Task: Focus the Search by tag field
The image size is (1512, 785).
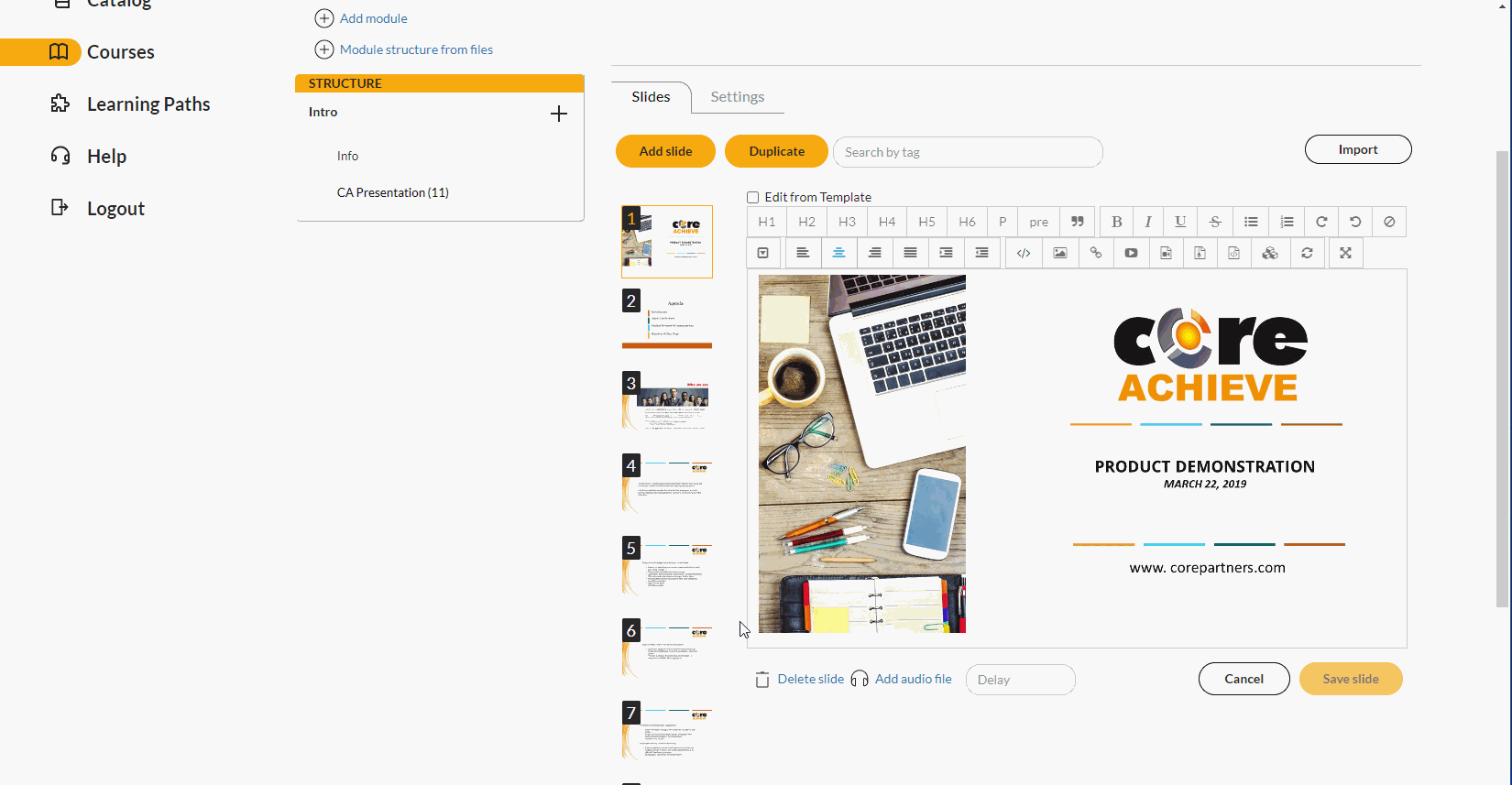Action: [968, 152]
